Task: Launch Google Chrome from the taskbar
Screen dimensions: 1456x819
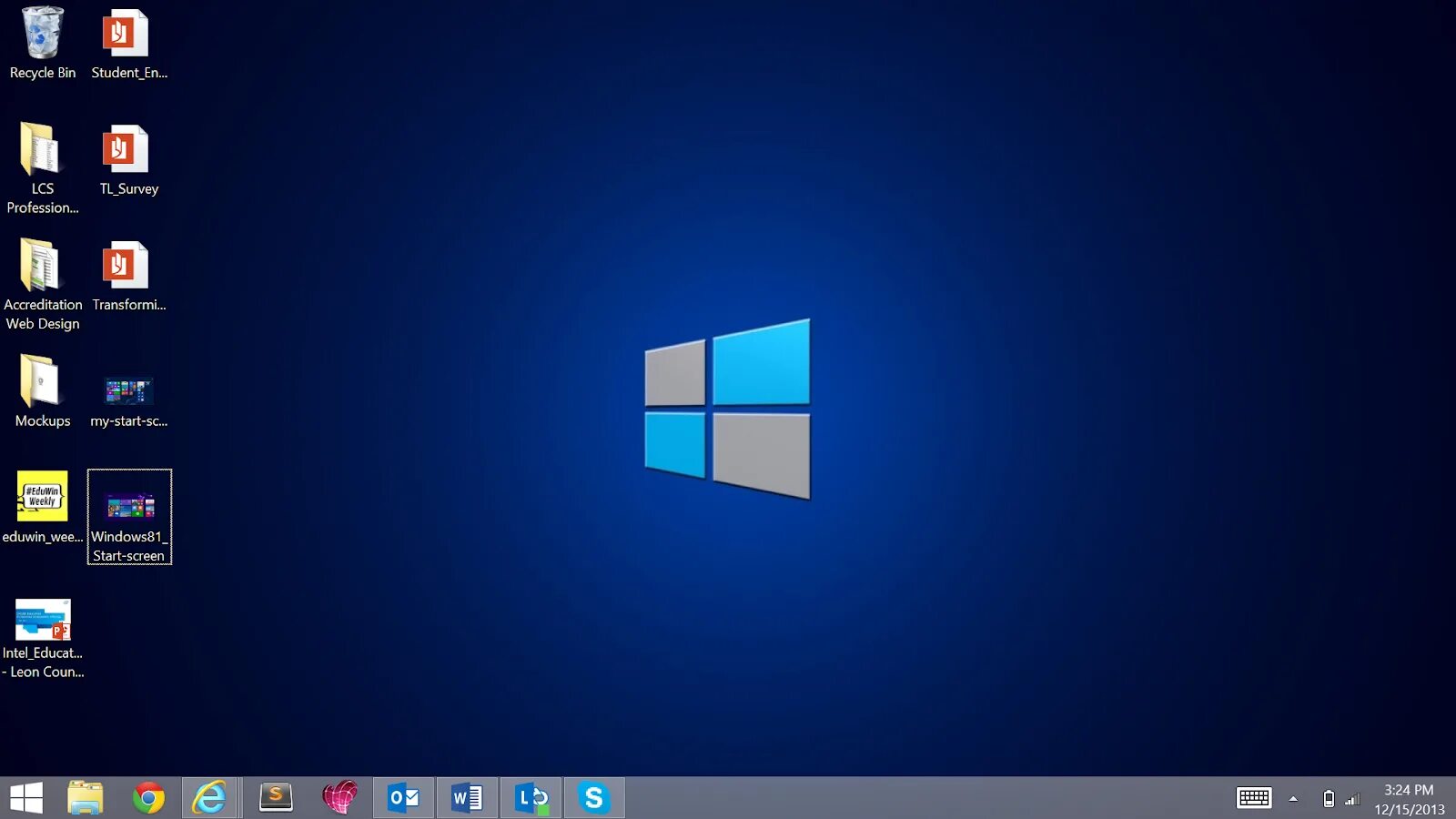Action: tap(148, 798)
